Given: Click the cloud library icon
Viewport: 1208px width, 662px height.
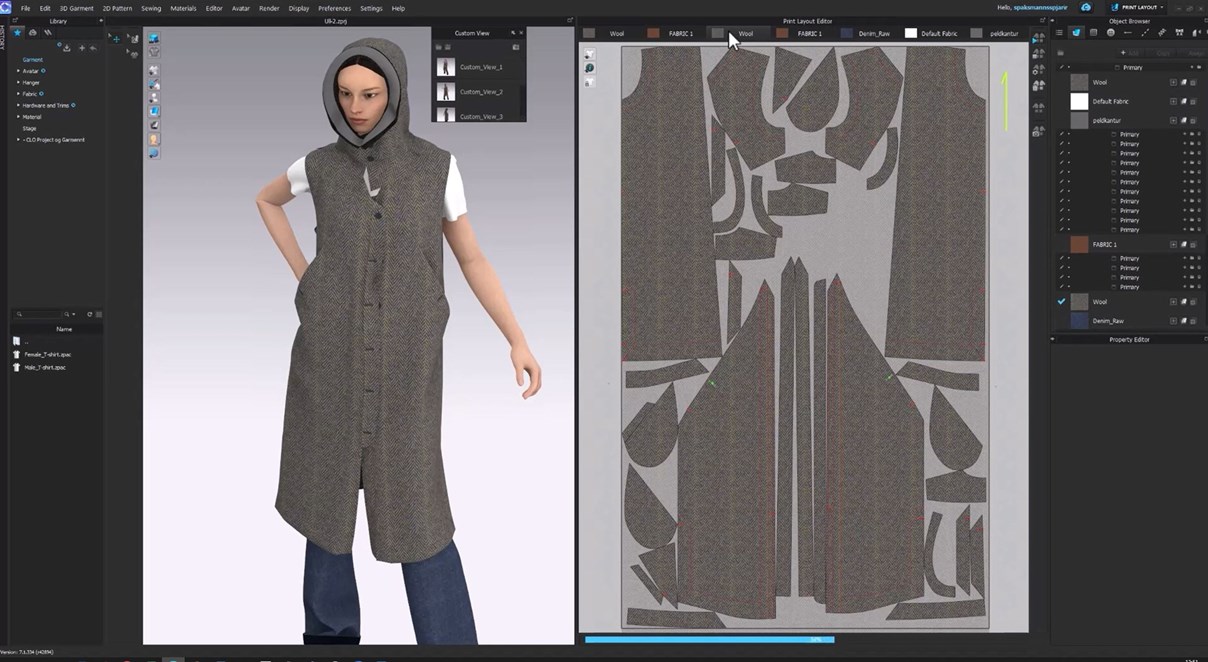Looking at the screenshot, I should click(33, 32).
